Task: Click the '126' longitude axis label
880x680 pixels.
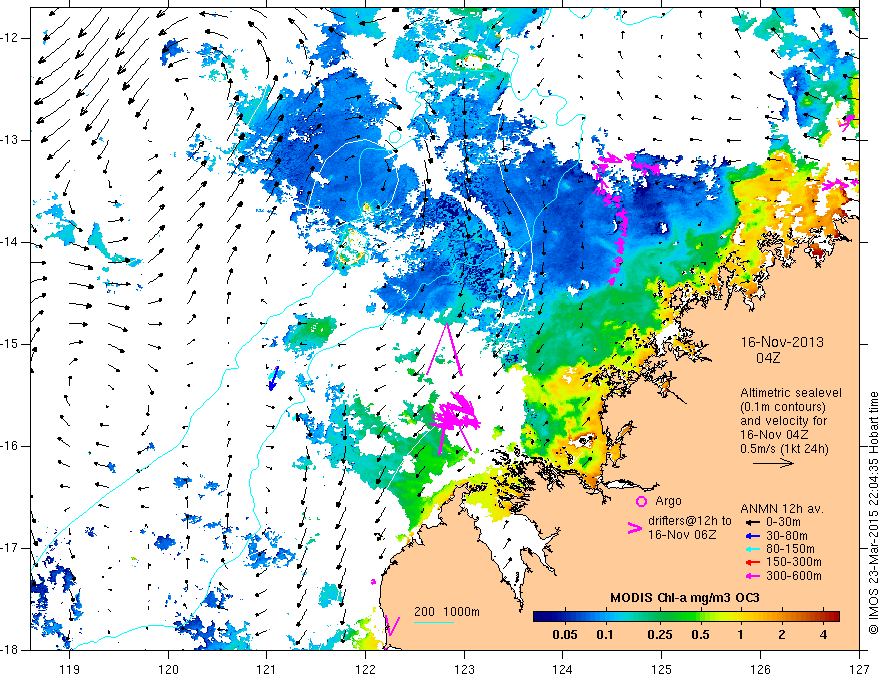Action: tap(760, 669)
